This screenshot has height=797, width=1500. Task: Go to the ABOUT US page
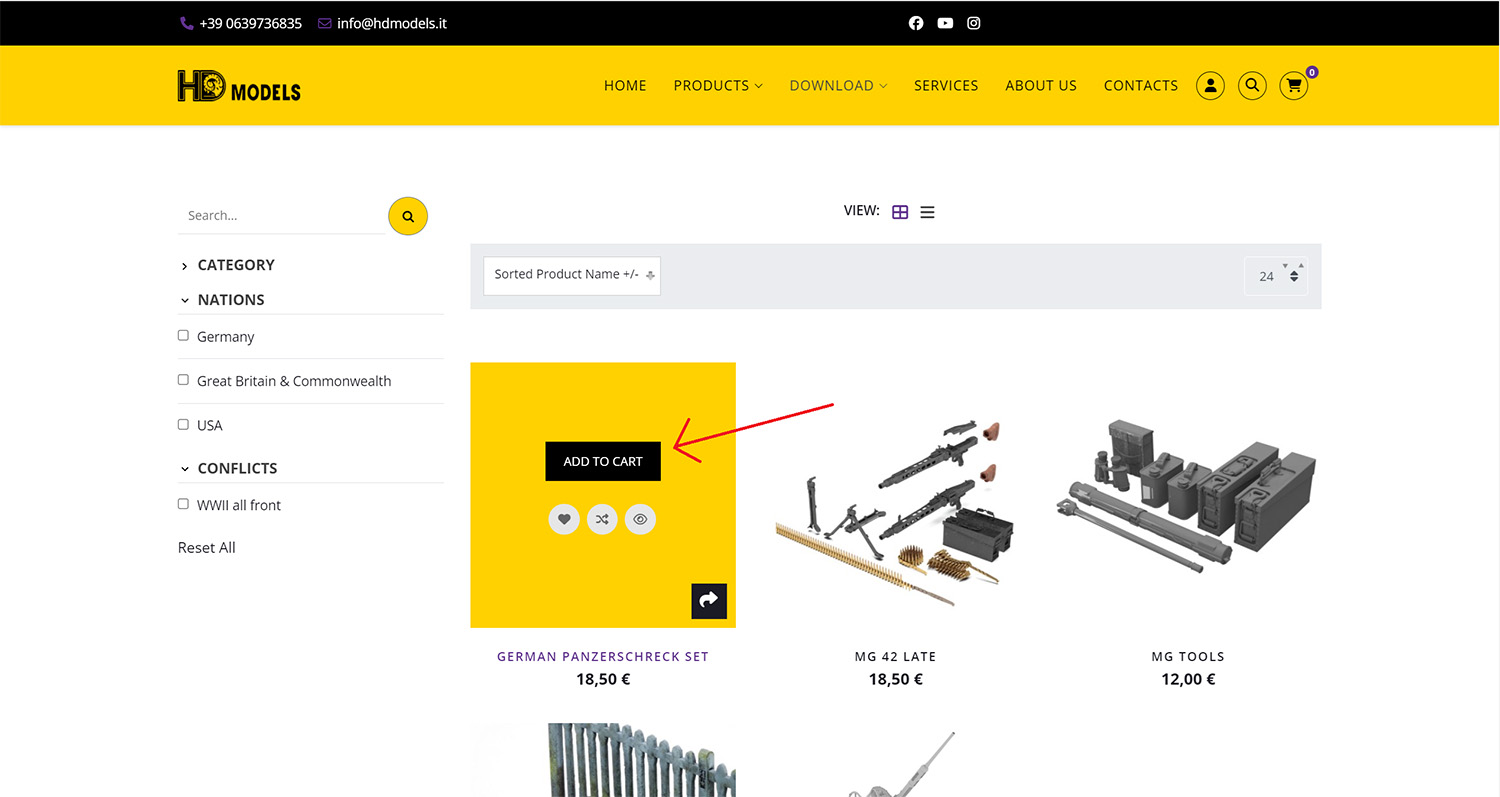pos(1041,86)
